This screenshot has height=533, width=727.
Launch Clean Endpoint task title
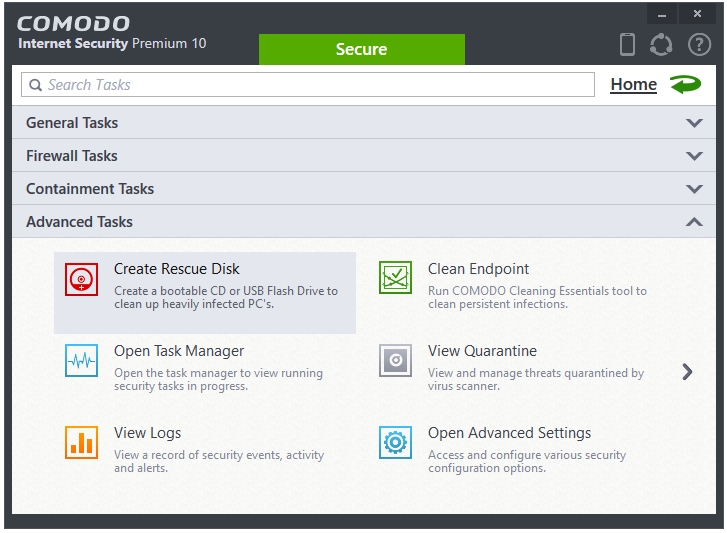point(478,269)
